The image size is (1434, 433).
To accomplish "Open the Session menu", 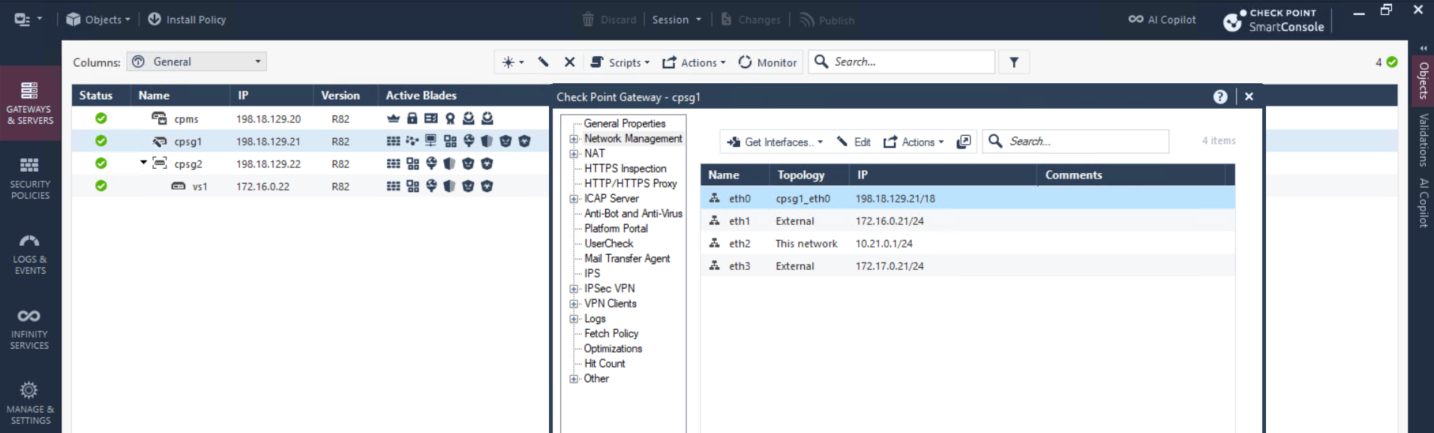I will 676,19.
